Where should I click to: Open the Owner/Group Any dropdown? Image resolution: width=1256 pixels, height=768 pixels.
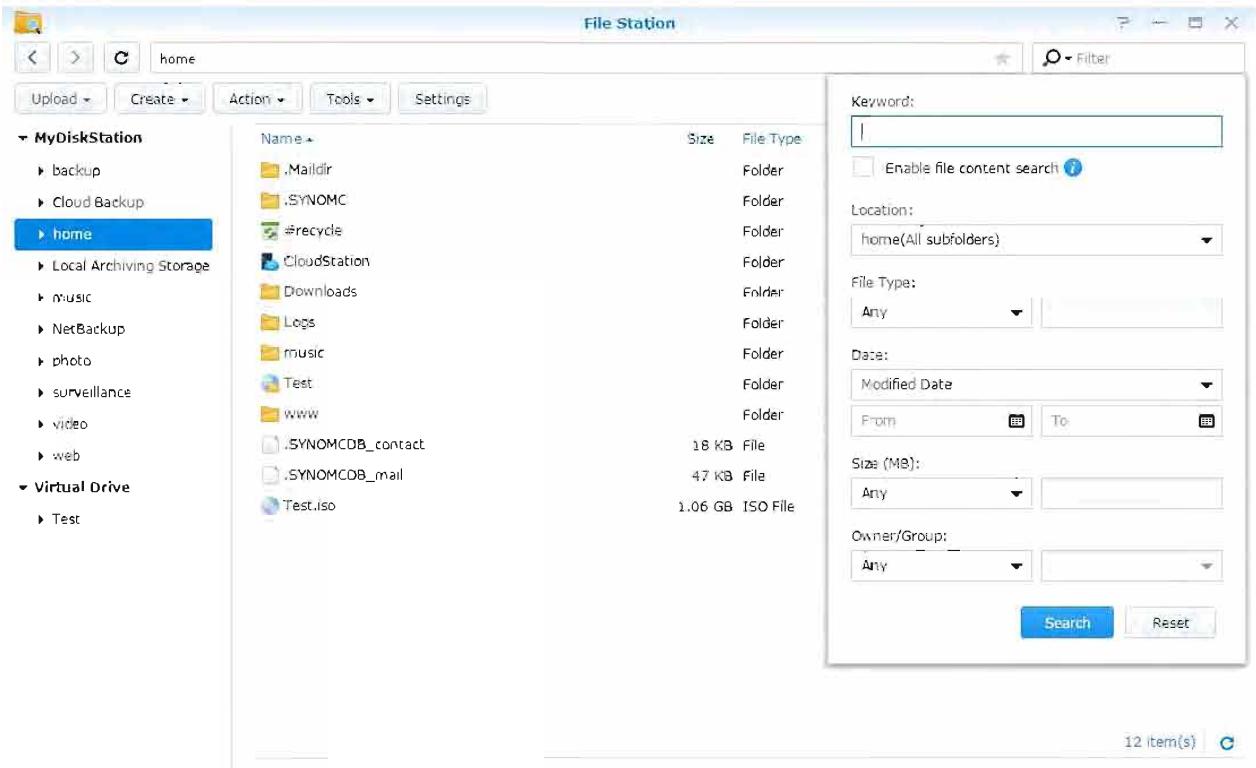941,566
